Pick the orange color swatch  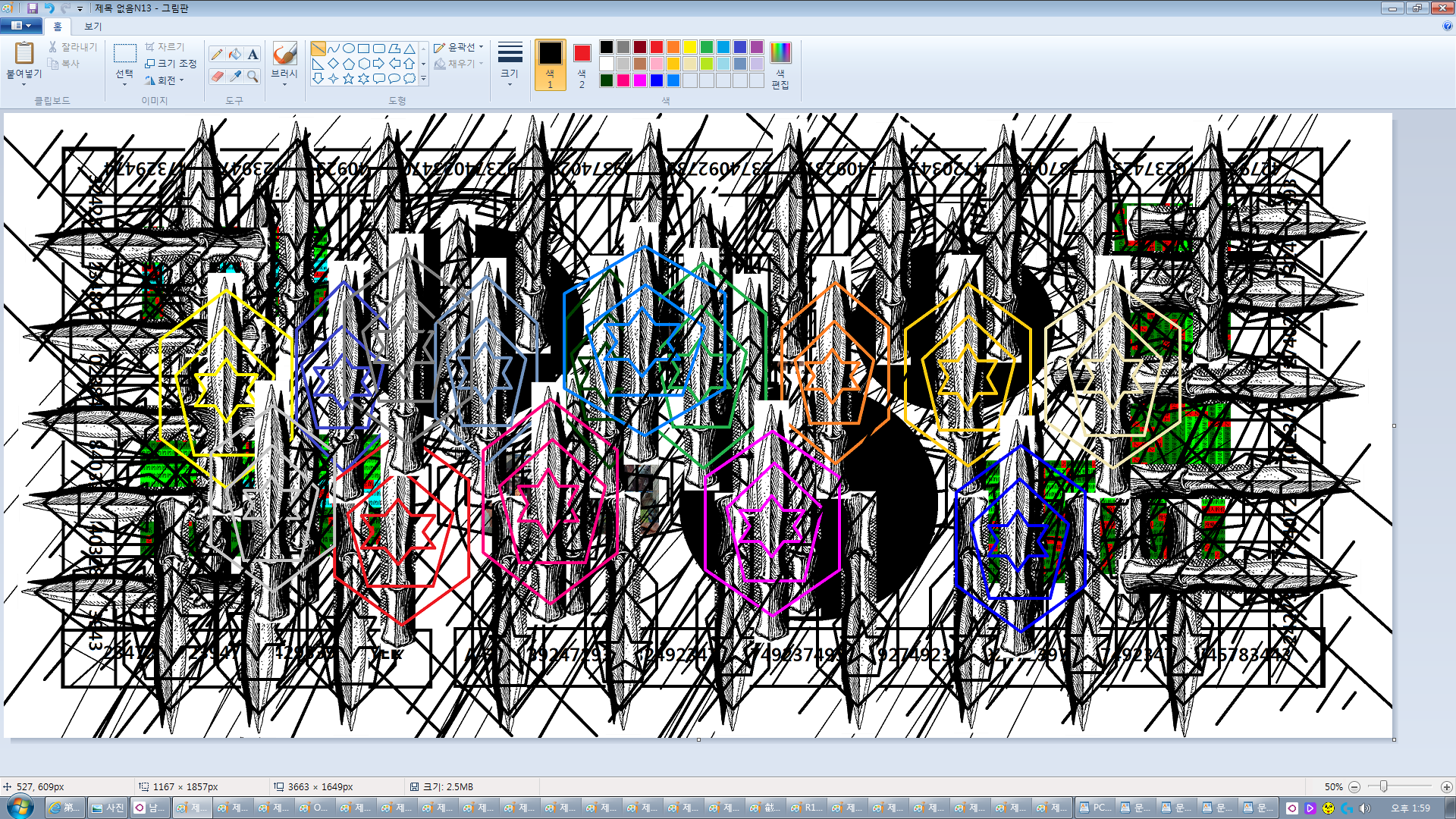(x=673, y=47)
